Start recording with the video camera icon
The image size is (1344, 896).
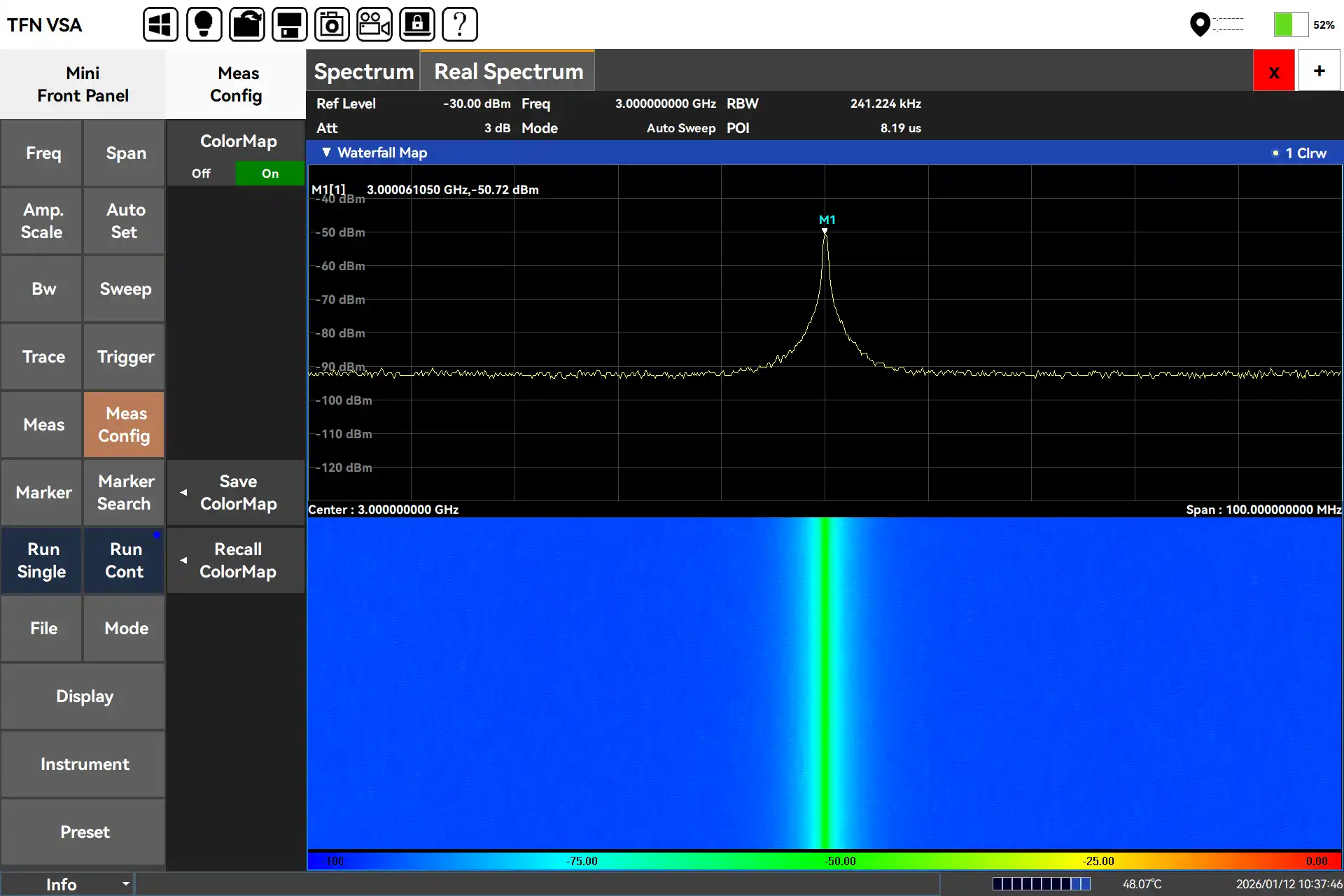tap(374, 25)
